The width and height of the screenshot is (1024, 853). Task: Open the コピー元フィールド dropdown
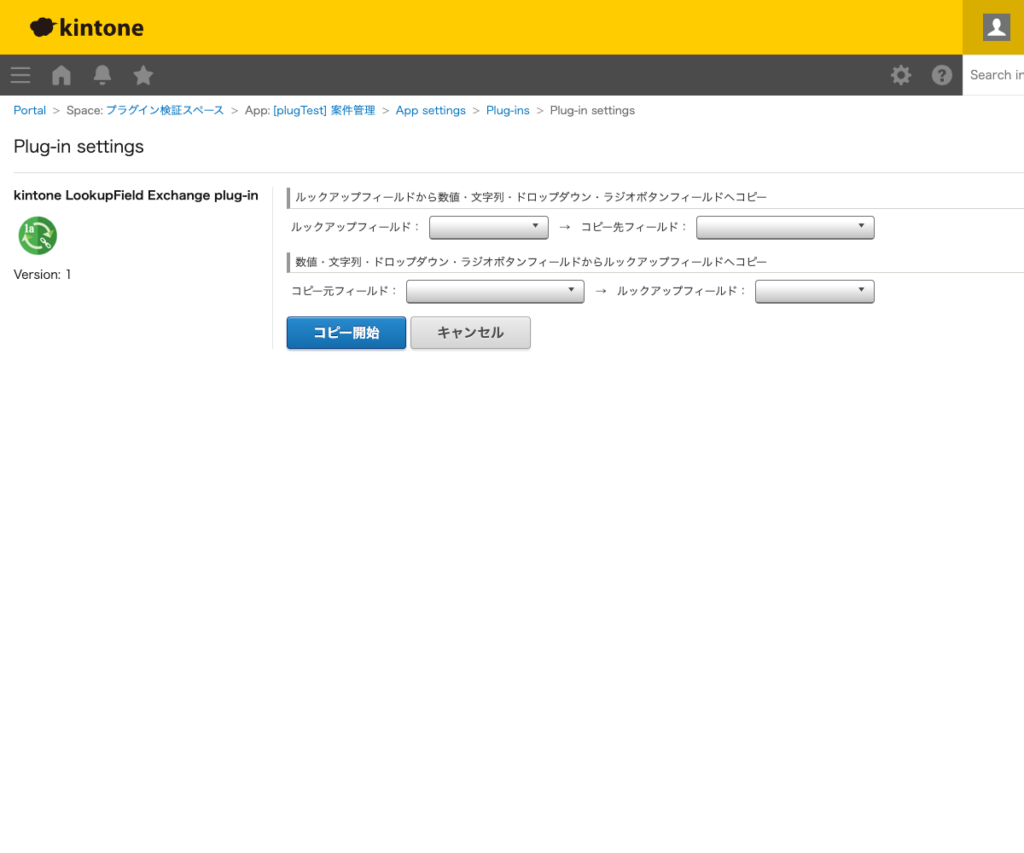pos(495,291)
